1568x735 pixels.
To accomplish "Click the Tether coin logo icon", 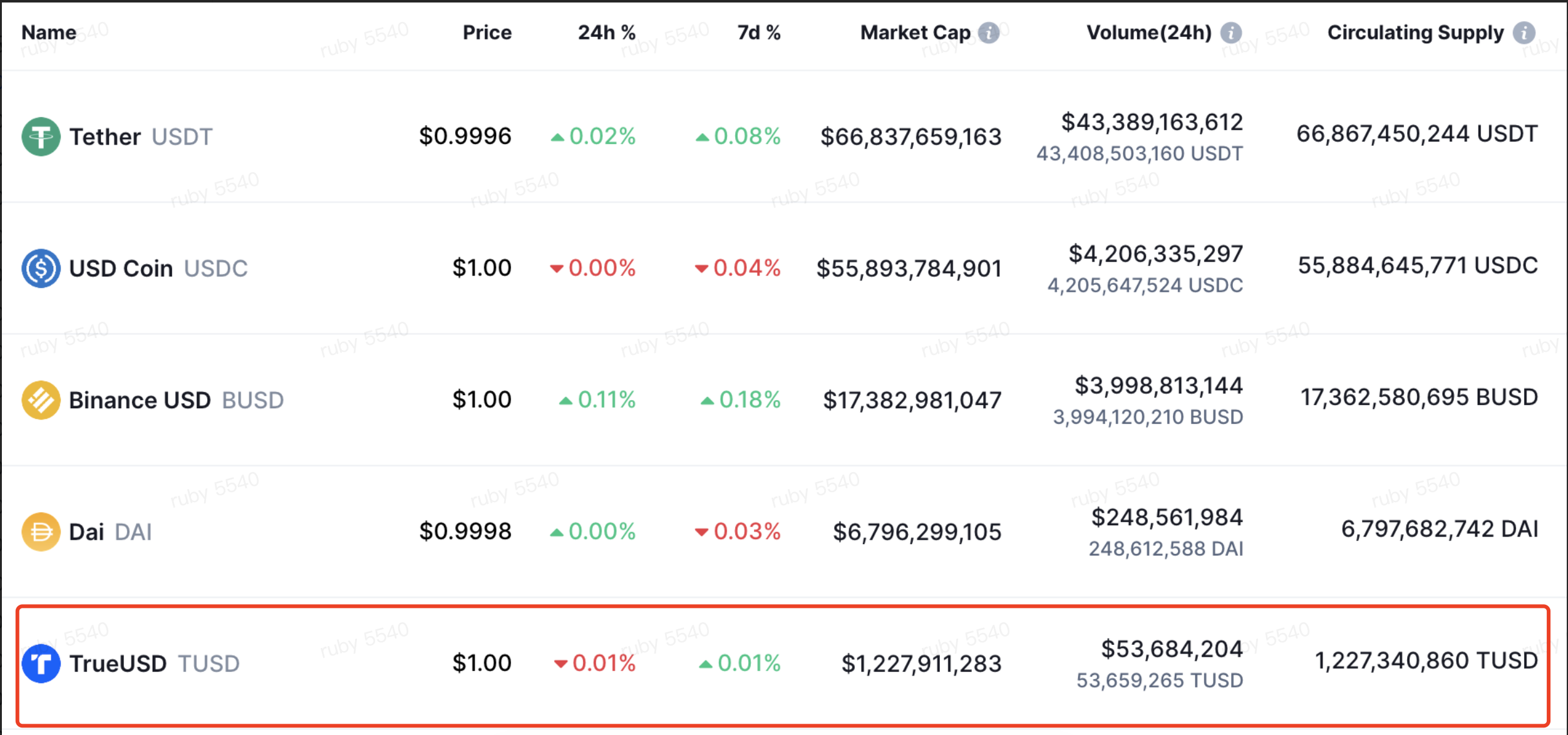I will tap(41, 136).
